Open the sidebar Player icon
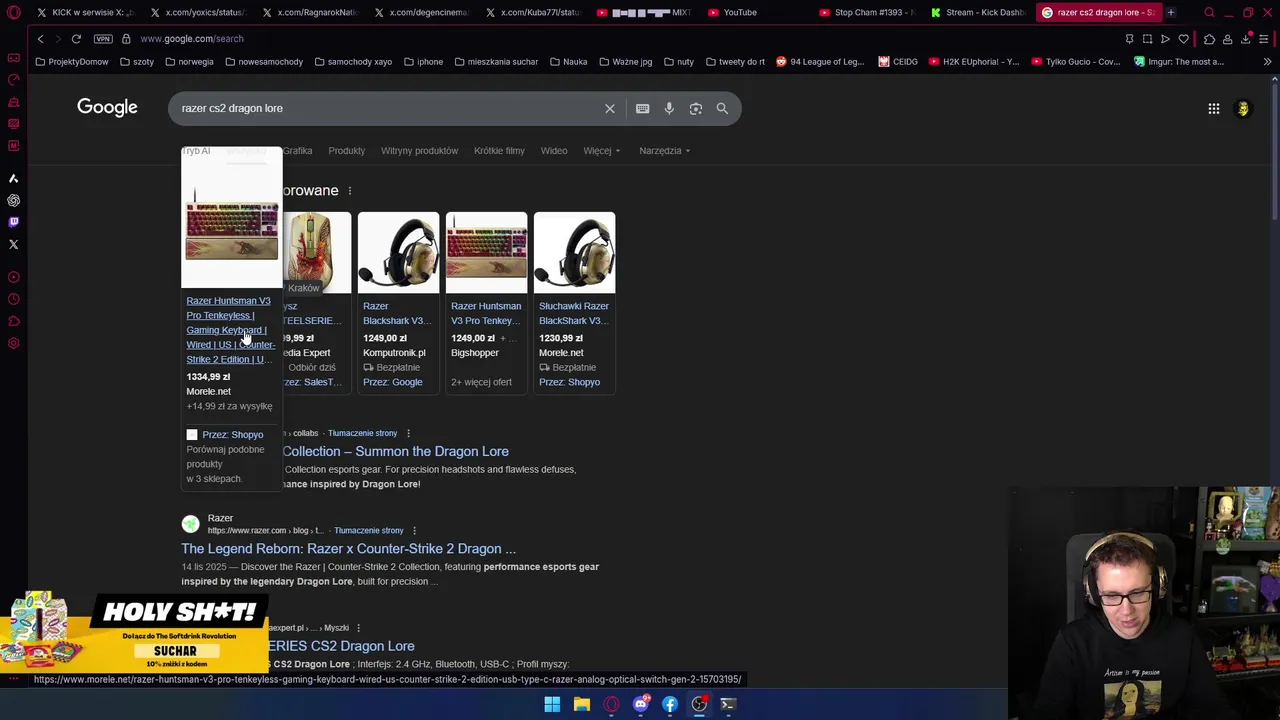Screen dimensions: 1280x720 [13, 277]
